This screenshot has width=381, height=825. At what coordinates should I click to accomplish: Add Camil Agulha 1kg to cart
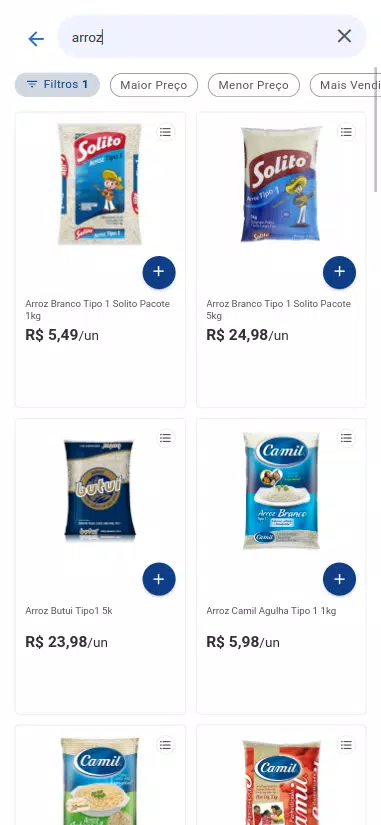(x=339, y=579)
